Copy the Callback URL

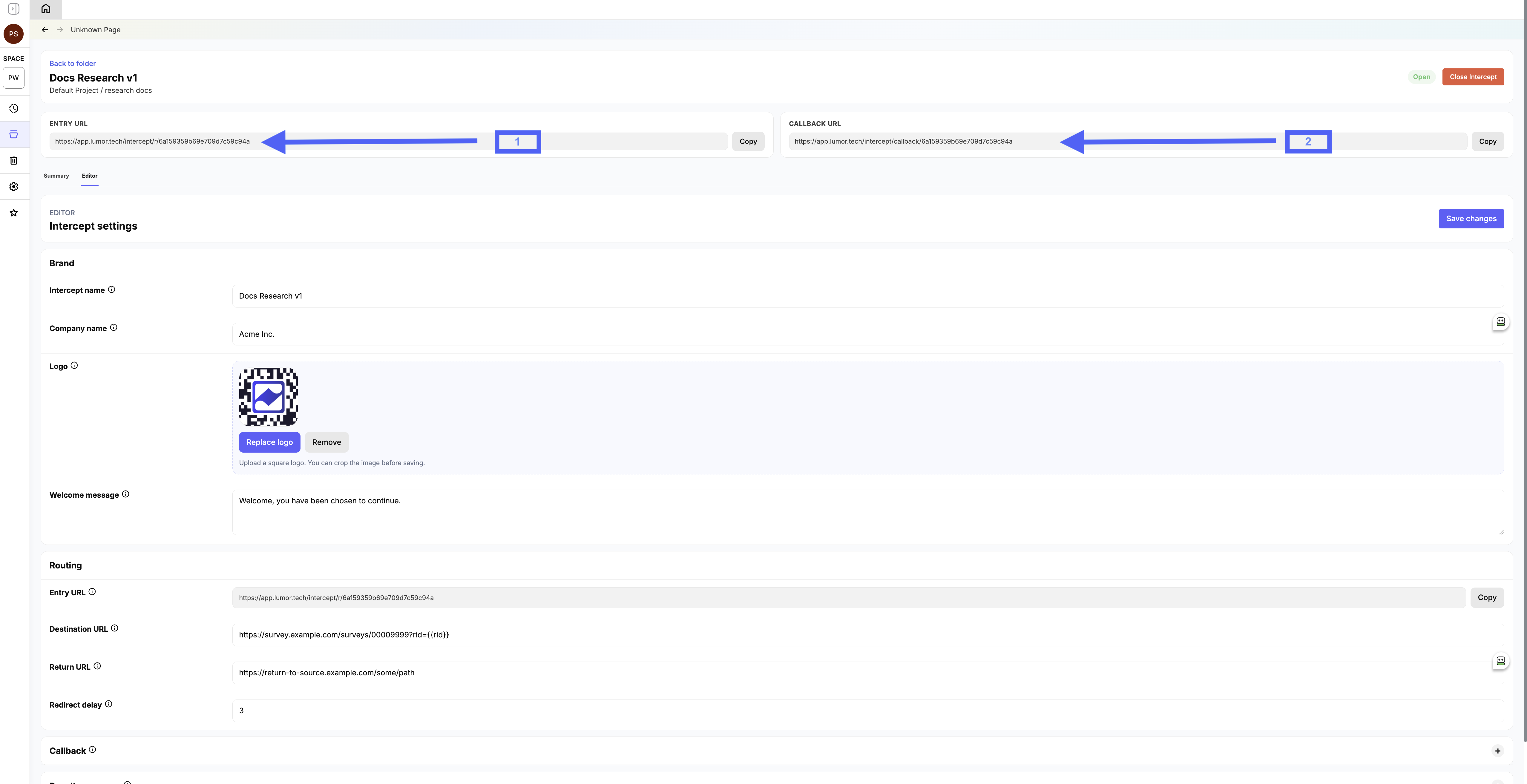click(x=1487, y=142)
